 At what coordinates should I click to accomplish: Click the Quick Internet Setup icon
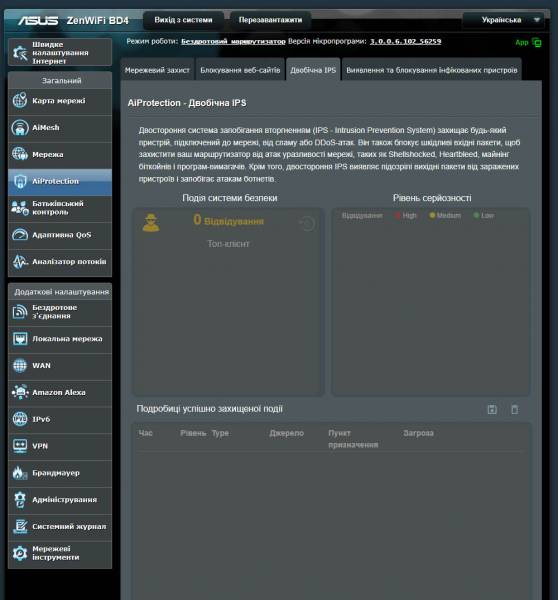click(x=20, y=53)
